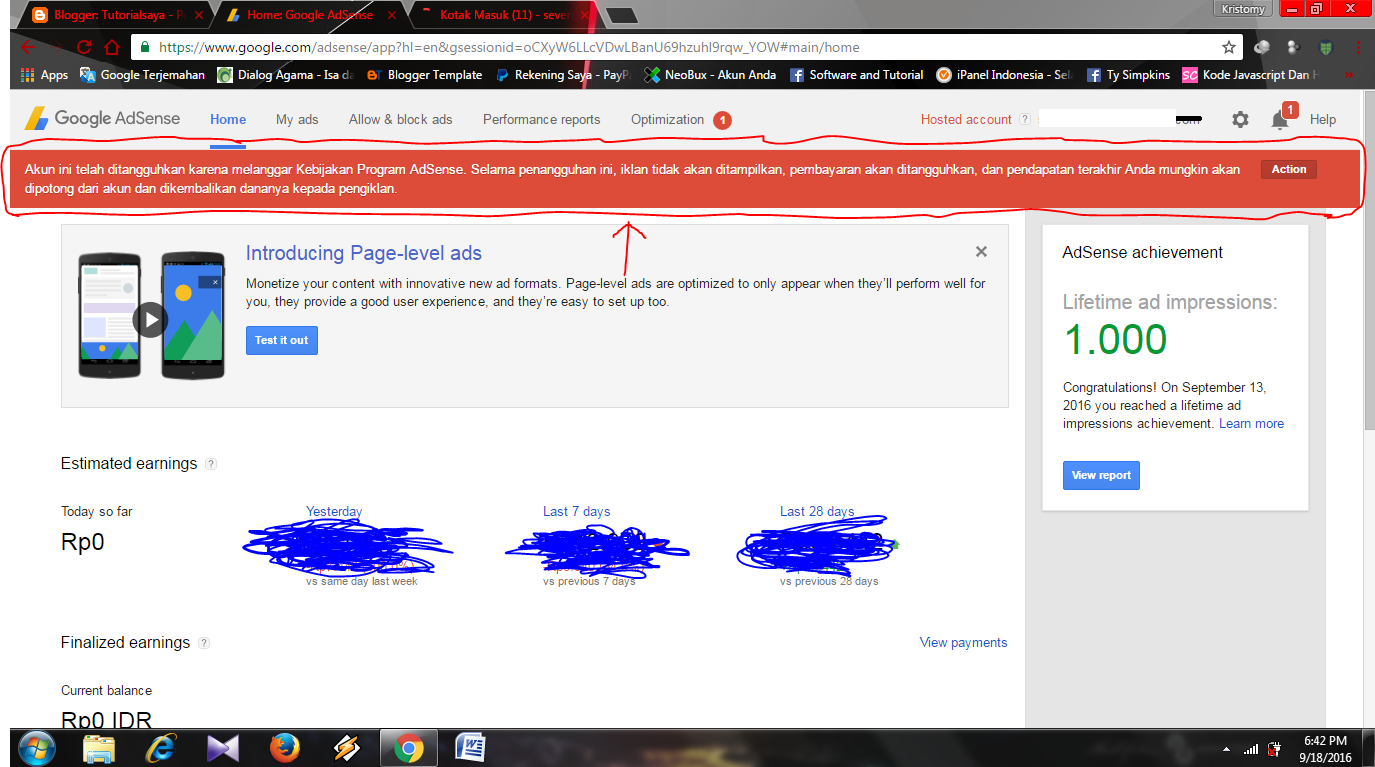The height and width of the screenshot is (767, 1375).
Task: Click the Google AdSense logo
Action: click(x=103, y=118)
